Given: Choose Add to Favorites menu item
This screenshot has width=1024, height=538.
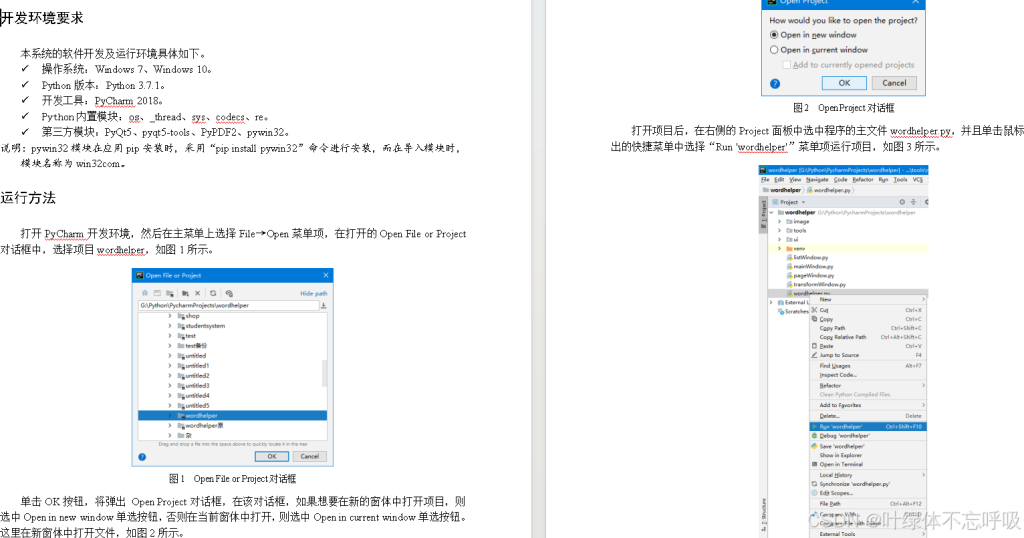Looking at the screenshot, I should click(867, 405).
